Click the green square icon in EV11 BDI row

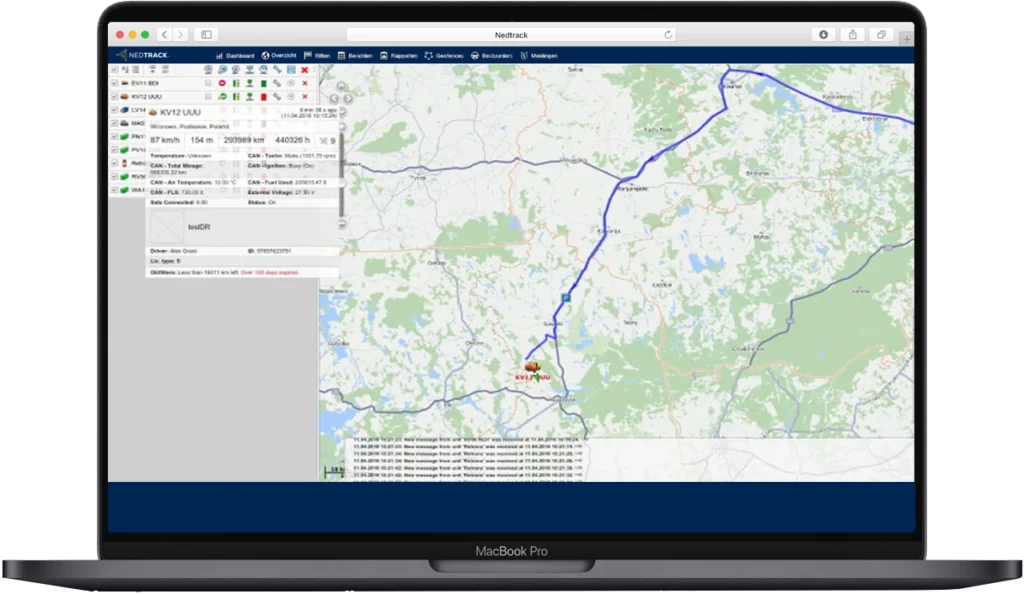click(x=264, y=84)
